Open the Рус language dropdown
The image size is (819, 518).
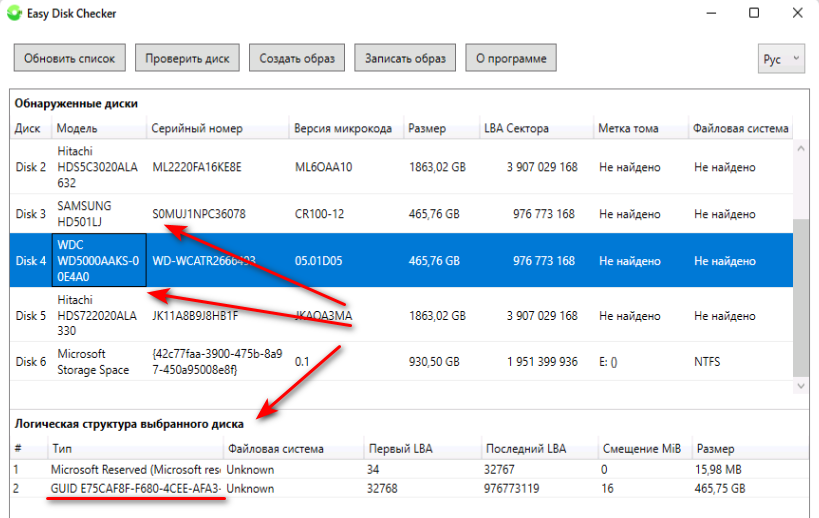781,58
